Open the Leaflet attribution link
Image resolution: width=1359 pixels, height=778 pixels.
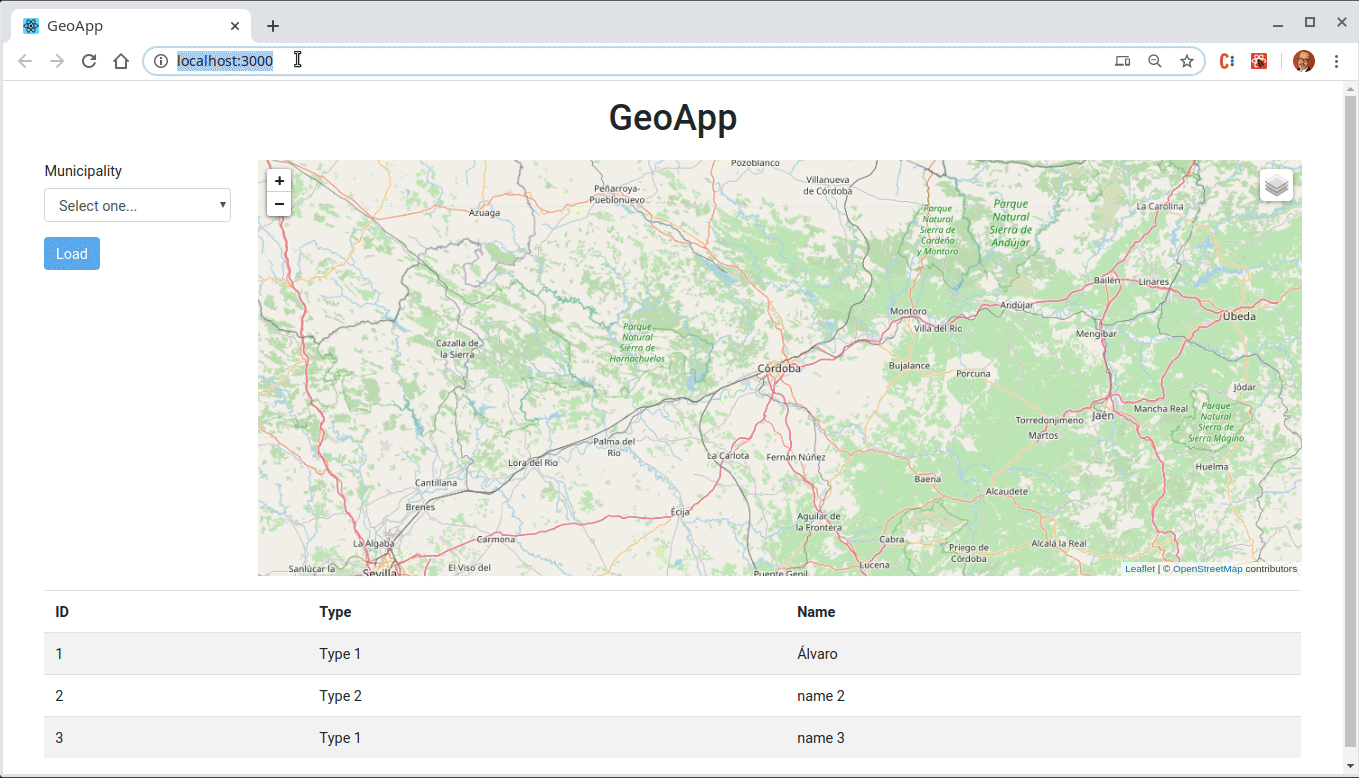pyautogui.click(x=1139, y=569)
